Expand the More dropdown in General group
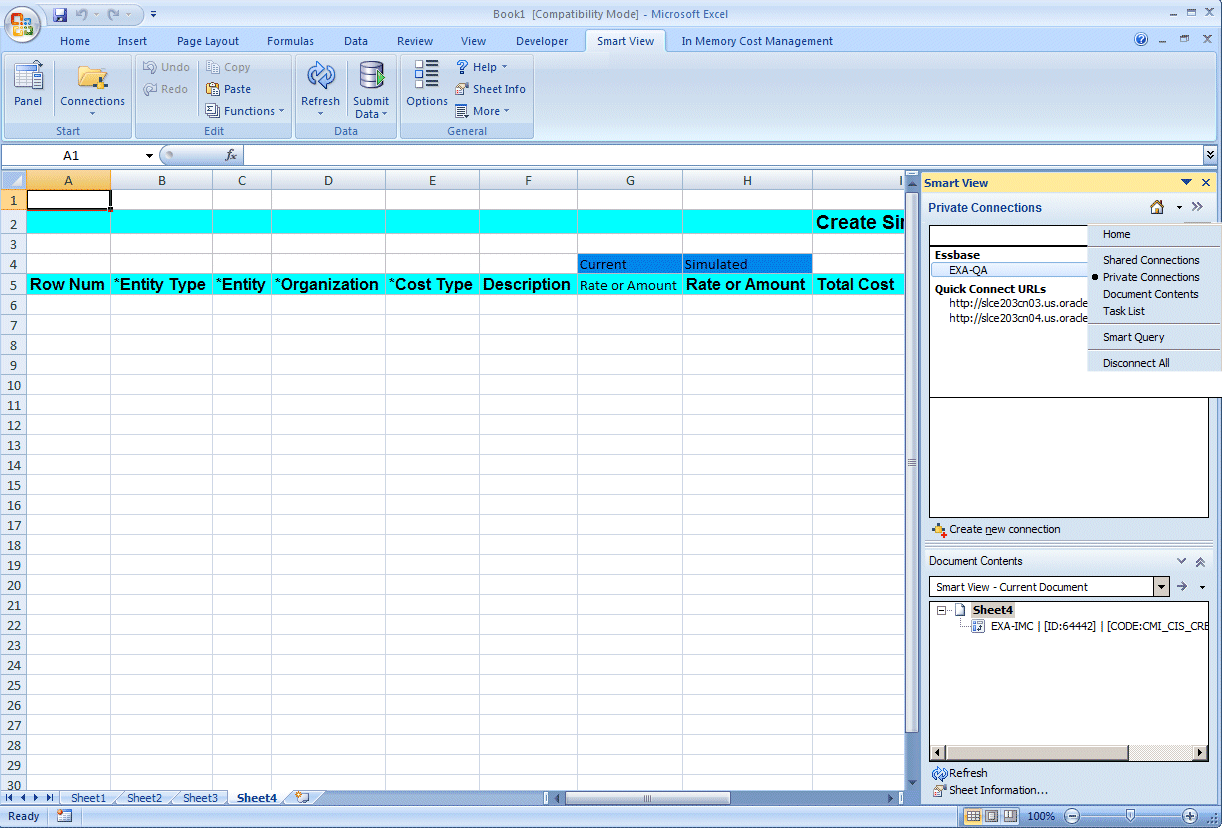The width and height of the screenshot is (1222, 828). [482, 111]
